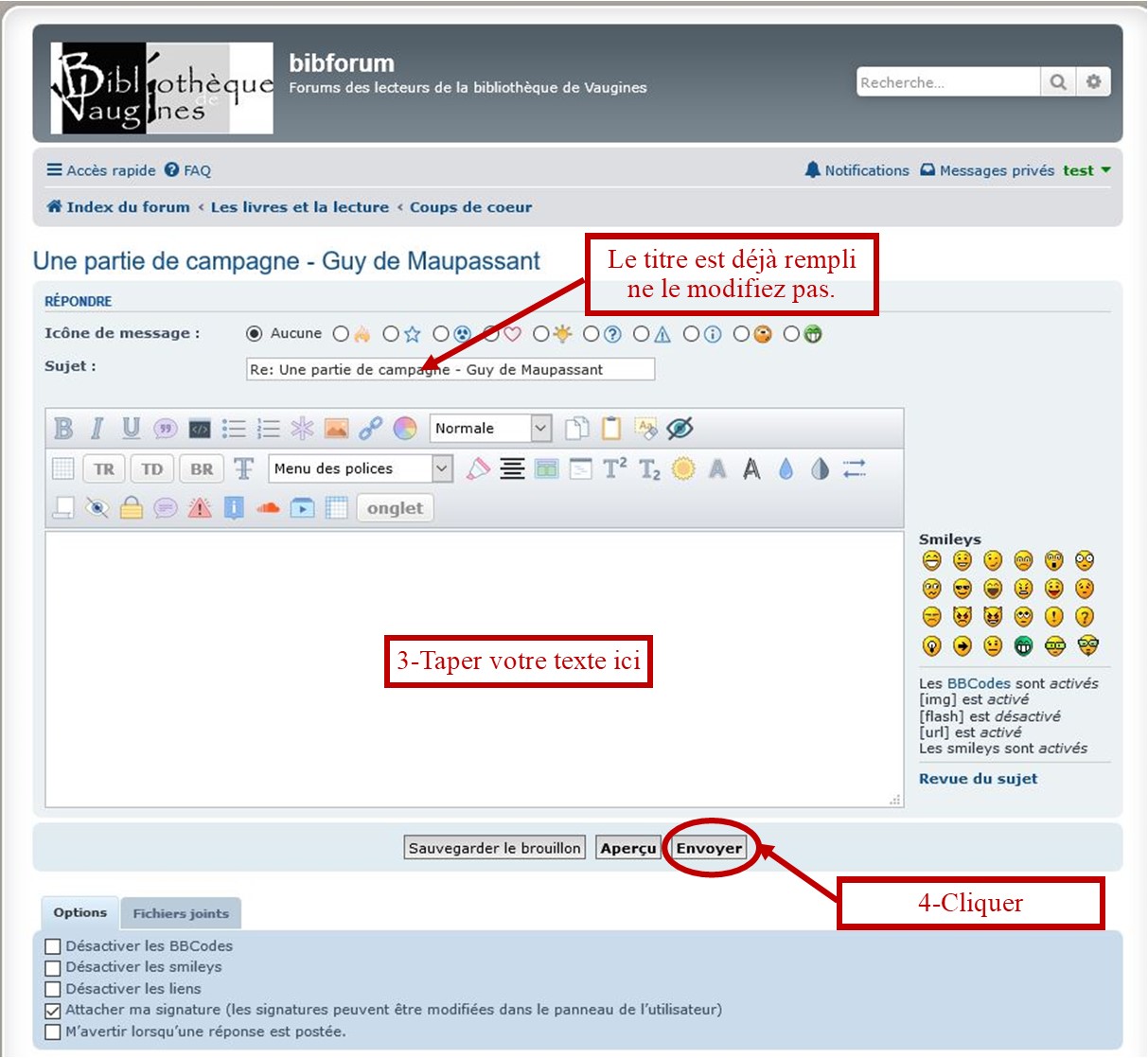
Task: Open the 'Accès rapide' menu
Action: tap(101, 170)
